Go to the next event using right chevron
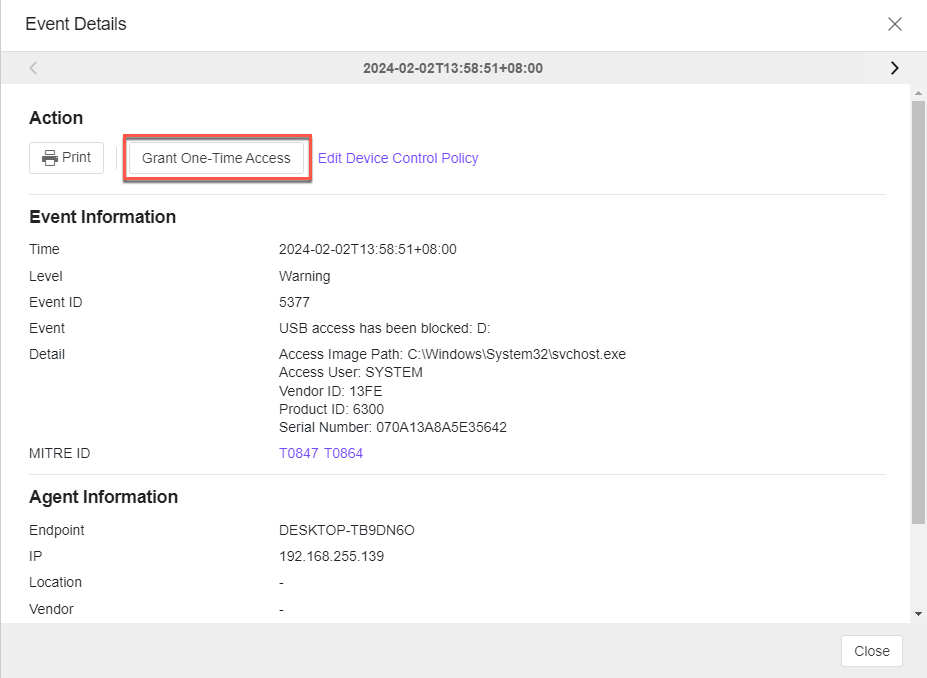927x678 pixels. pos(894,68)
